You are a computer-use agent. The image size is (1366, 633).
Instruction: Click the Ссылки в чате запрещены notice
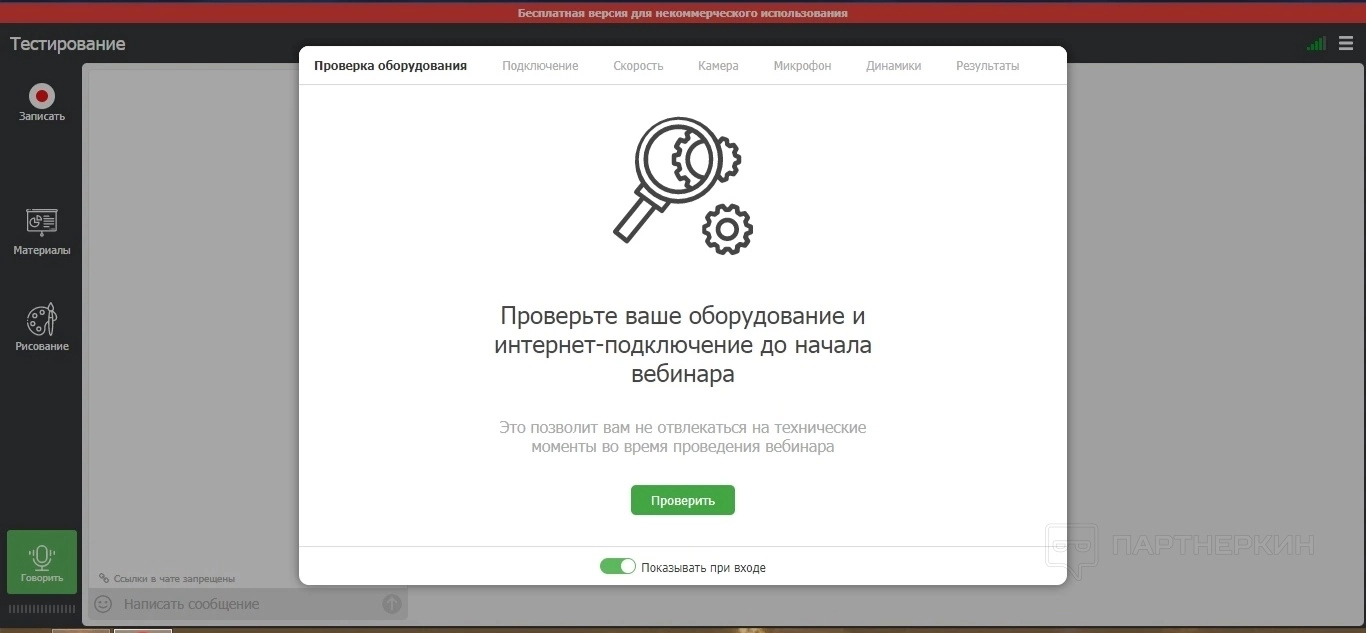pos(167,578)
